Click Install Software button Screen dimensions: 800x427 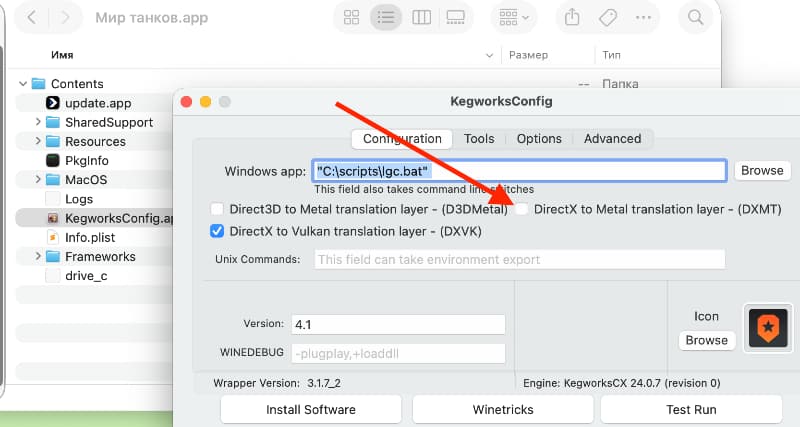click(x=311, y=410)
